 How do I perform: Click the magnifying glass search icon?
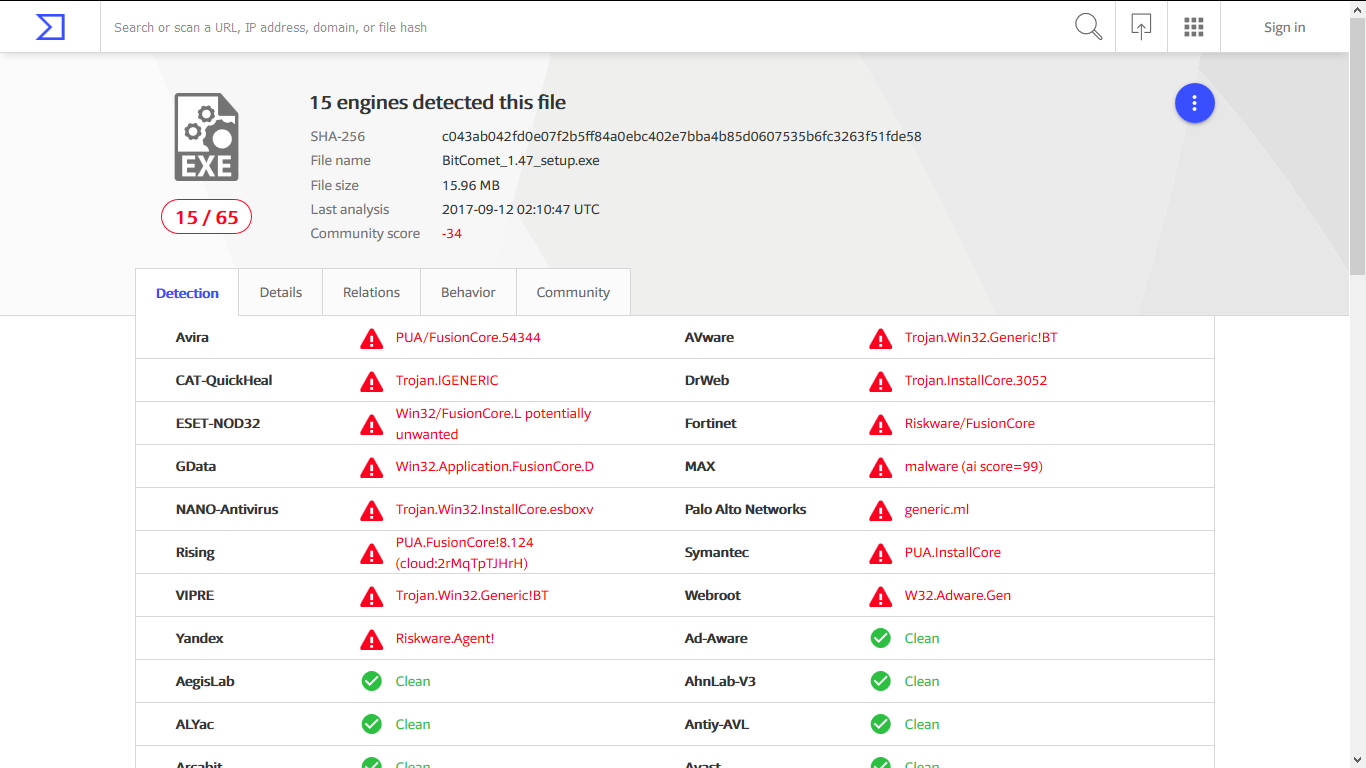click(1088, 27)
